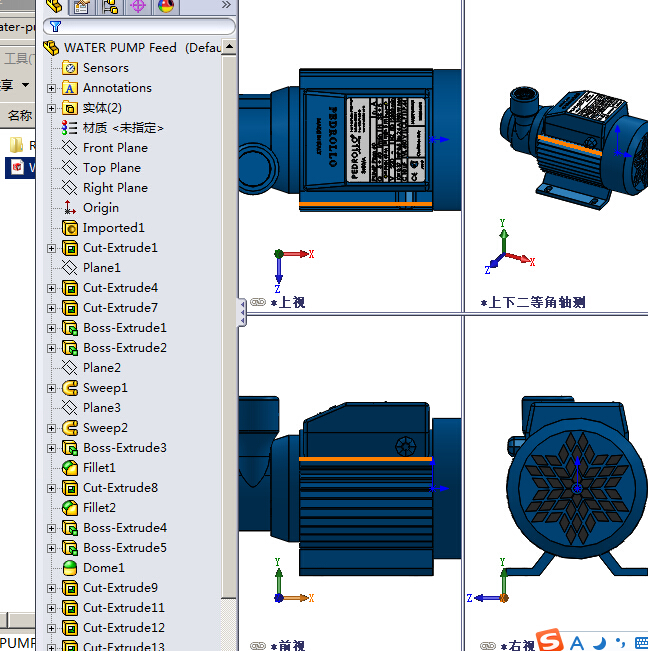Select the Origin icon
This screenshot has width=648, height=651.
69,208
